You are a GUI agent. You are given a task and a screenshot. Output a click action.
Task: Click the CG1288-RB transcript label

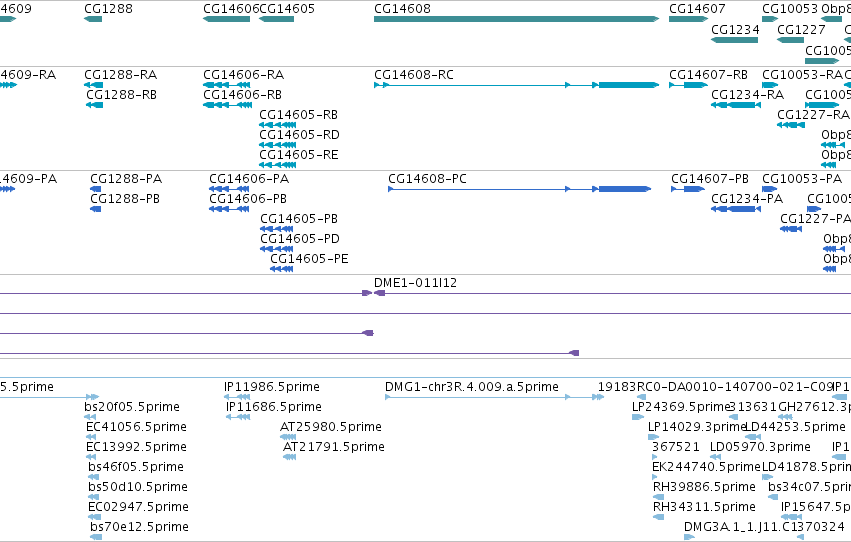(x=122, y=95)
